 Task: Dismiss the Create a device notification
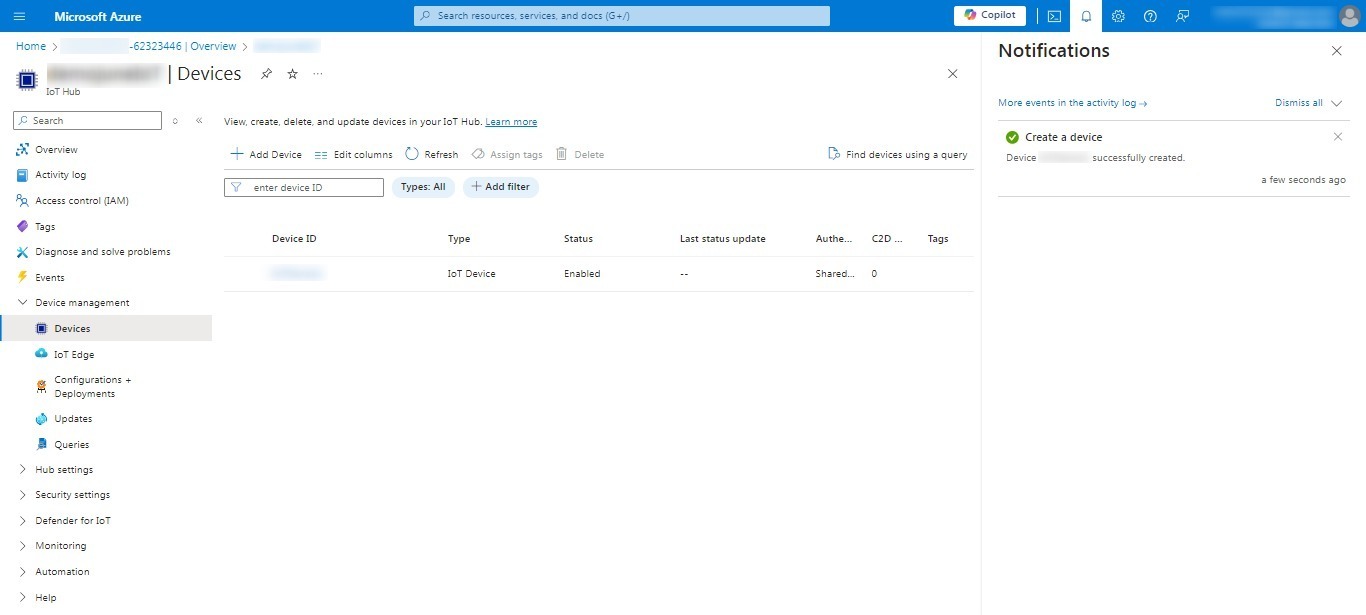1338,137
